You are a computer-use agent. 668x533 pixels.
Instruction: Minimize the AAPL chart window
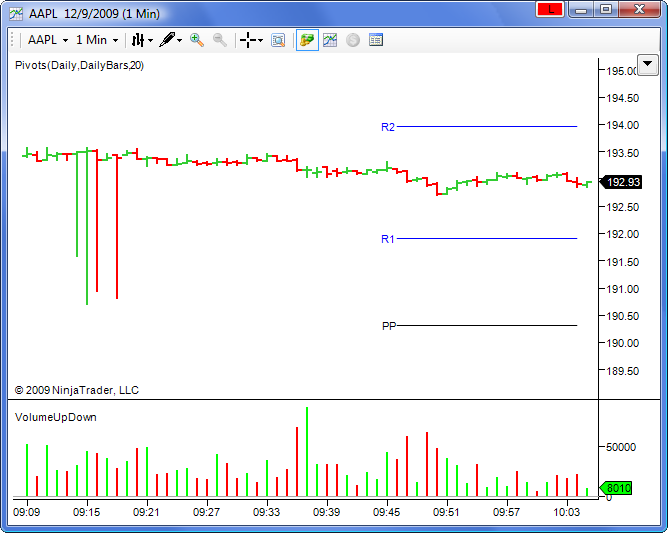coord(581,9)
